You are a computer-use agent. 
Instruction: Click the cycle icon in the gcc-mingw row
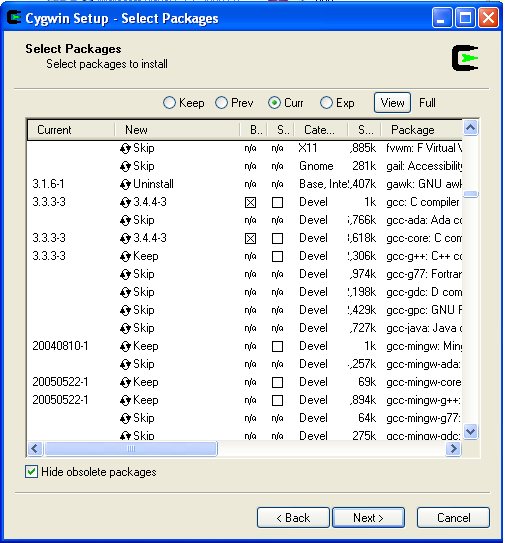pyautogui.click(x=125, y=347)
